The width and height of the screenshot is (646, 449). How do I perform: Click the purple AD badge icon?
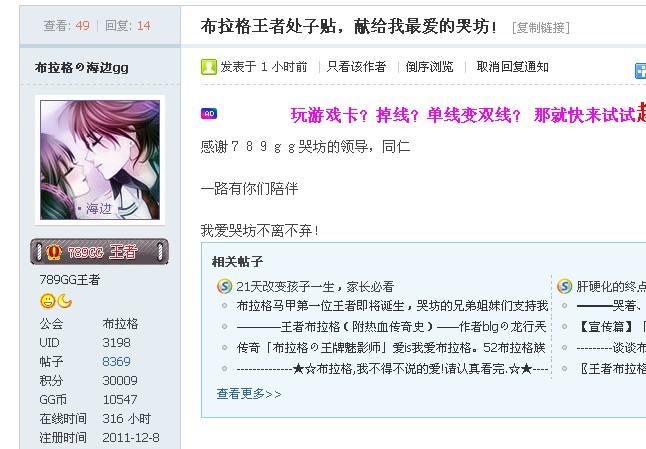(209, 114)
